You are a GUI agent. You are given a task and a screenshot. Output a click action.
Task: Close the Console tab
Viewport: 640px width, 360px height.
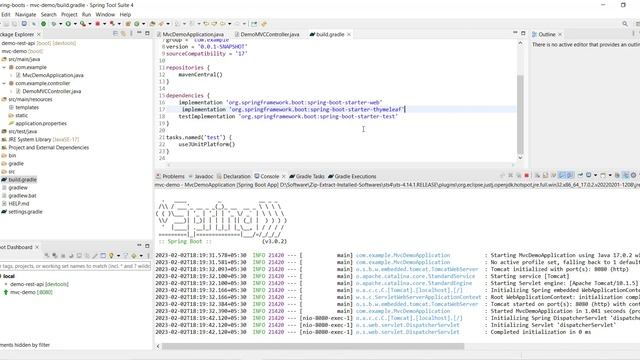point(284,176)
